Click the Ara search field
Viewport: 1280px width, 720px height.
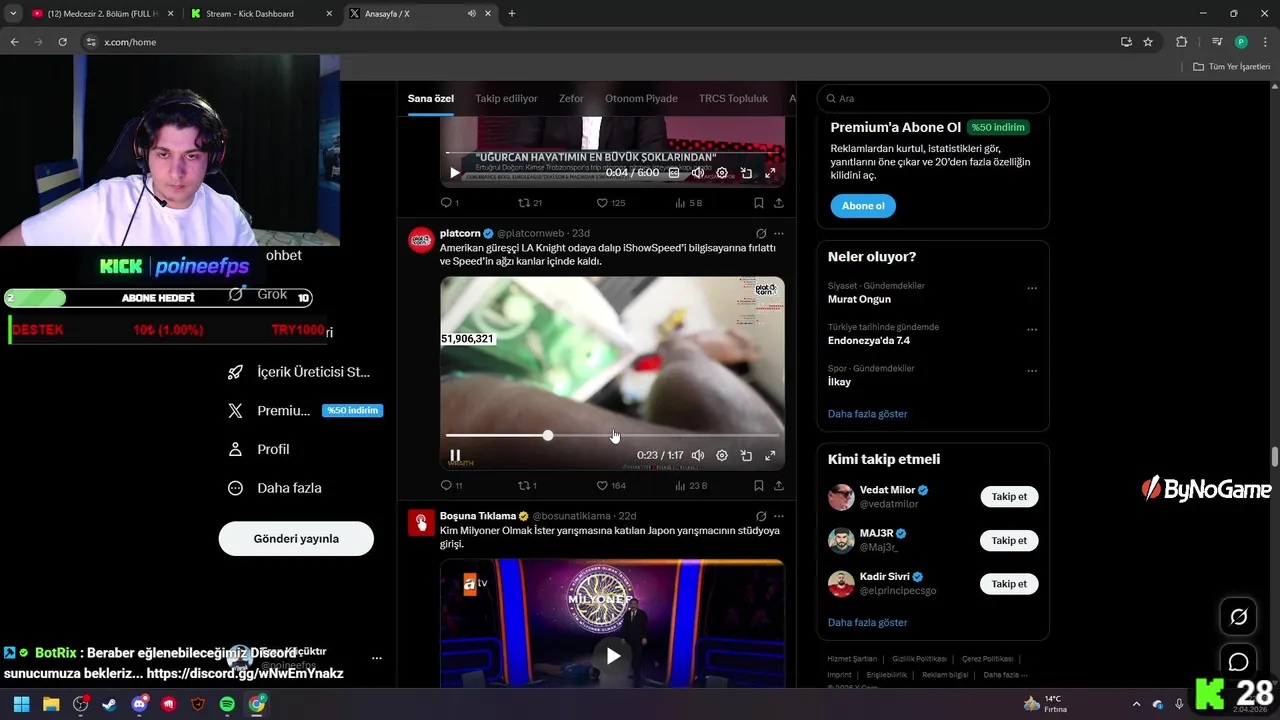point(933,98)
